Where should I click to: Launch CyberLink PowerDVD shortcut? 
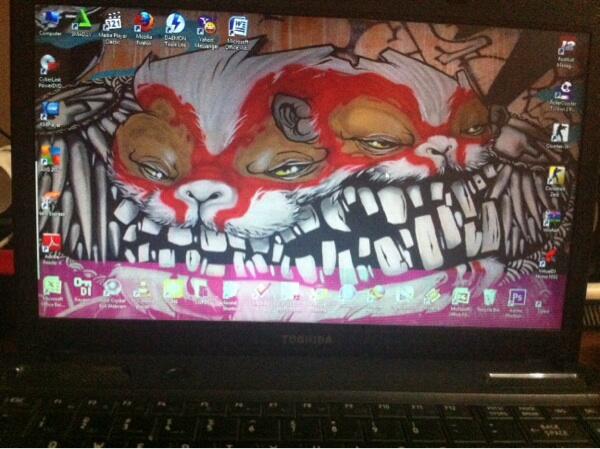(x=50, y=72)
